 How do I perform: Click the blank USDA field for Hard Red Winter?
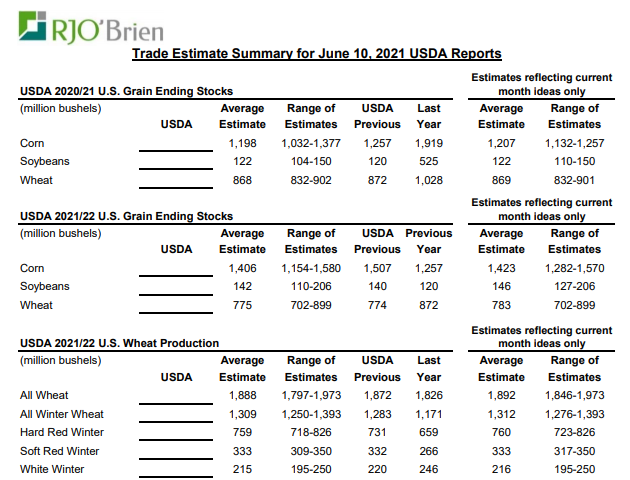[x=176, y=432]
